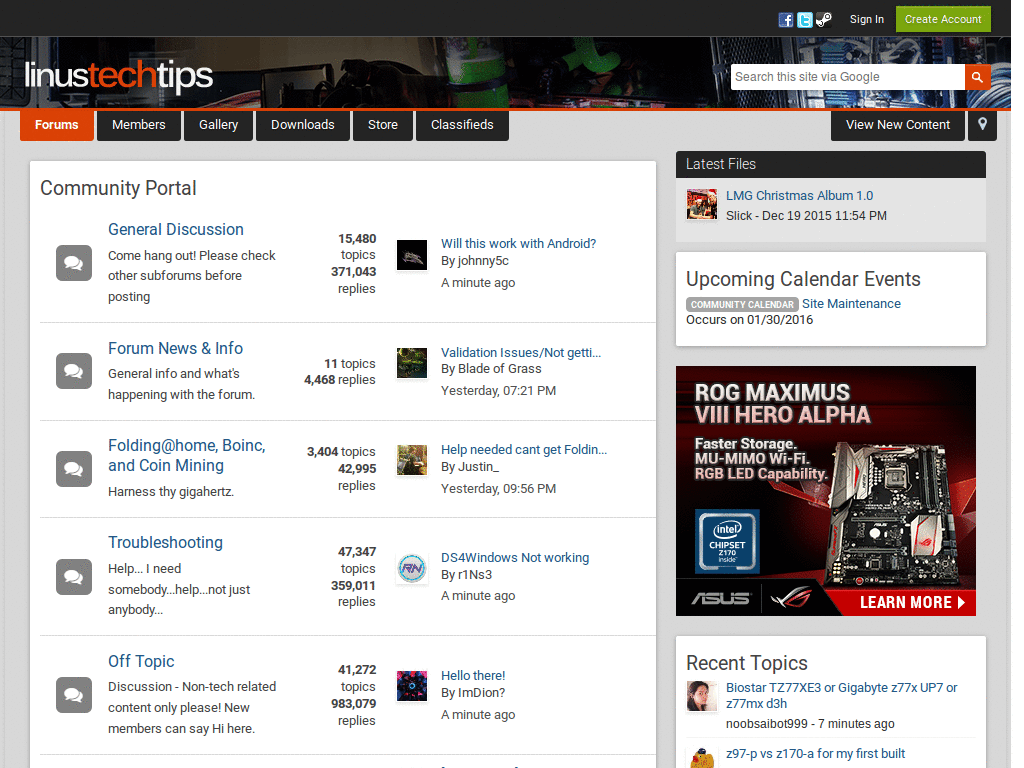The height and width of the screenshot is (768, 1024).
Task: Open the Classifieds tab
Action: coord(462,125)
